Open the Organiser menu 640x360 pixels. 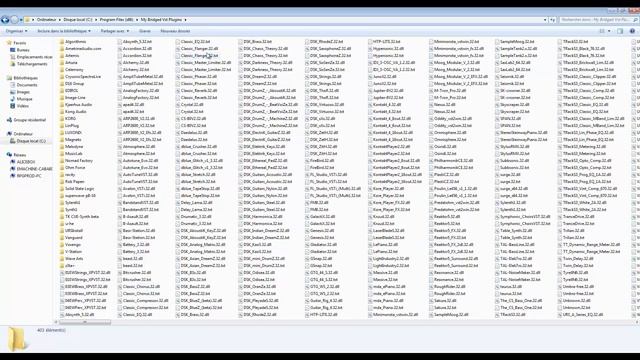16,31
